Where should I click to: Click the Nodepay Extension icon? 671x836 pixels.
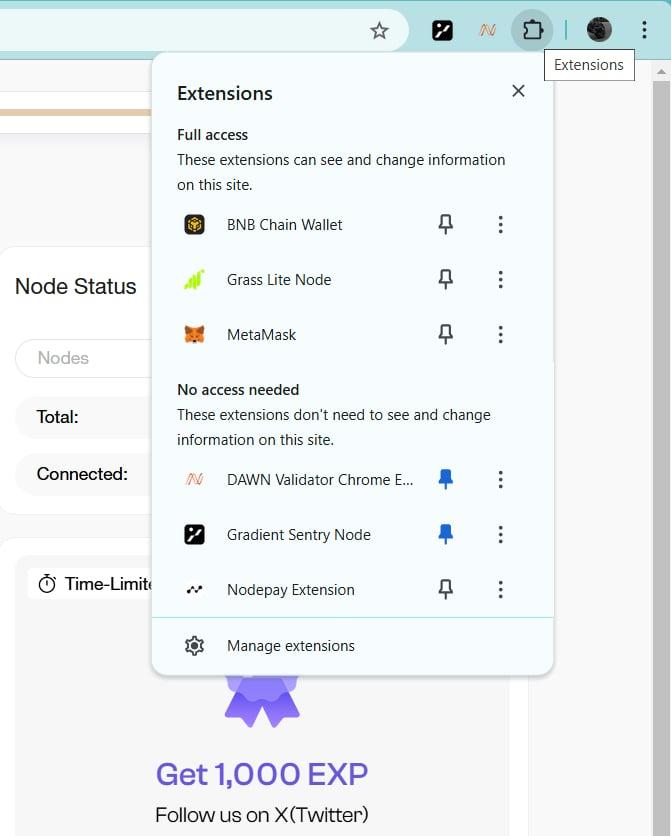pos(195,590)
